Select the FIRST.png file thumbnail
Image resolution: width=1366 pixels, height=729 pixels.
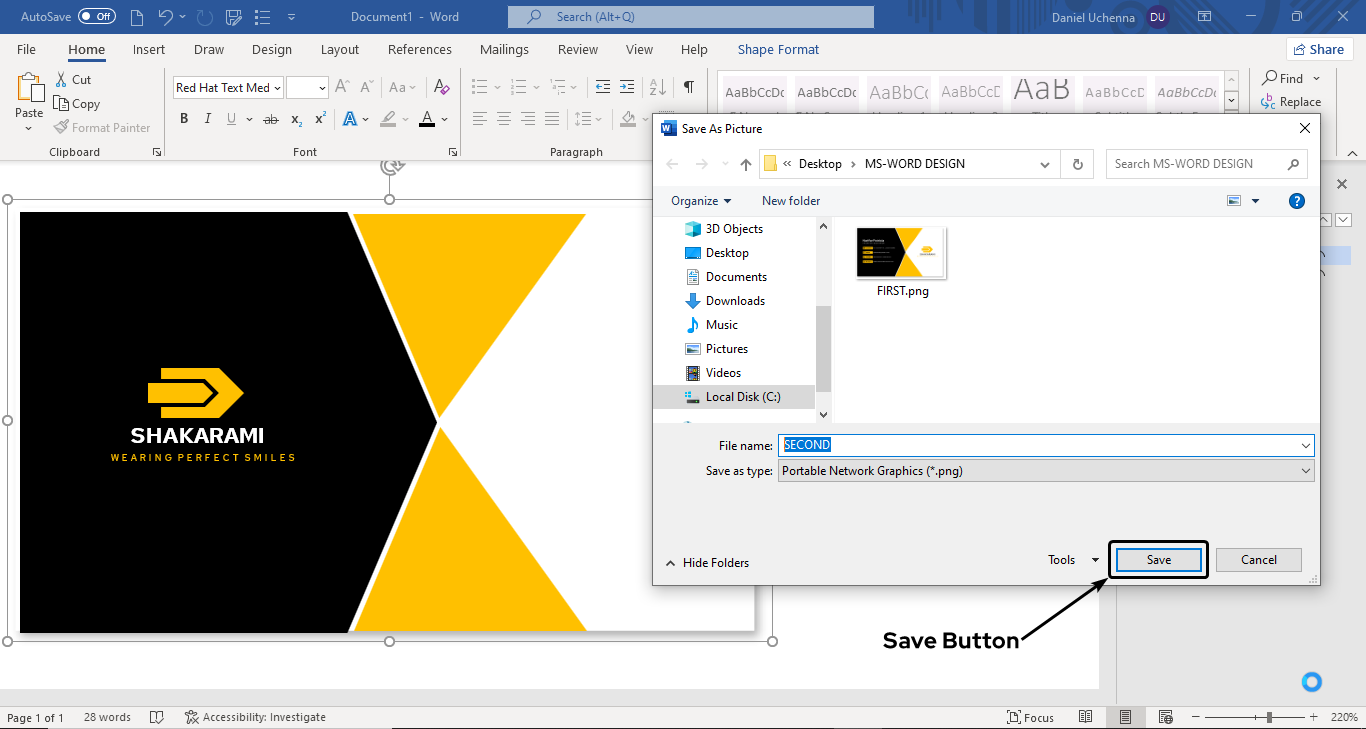pos(901,254)
